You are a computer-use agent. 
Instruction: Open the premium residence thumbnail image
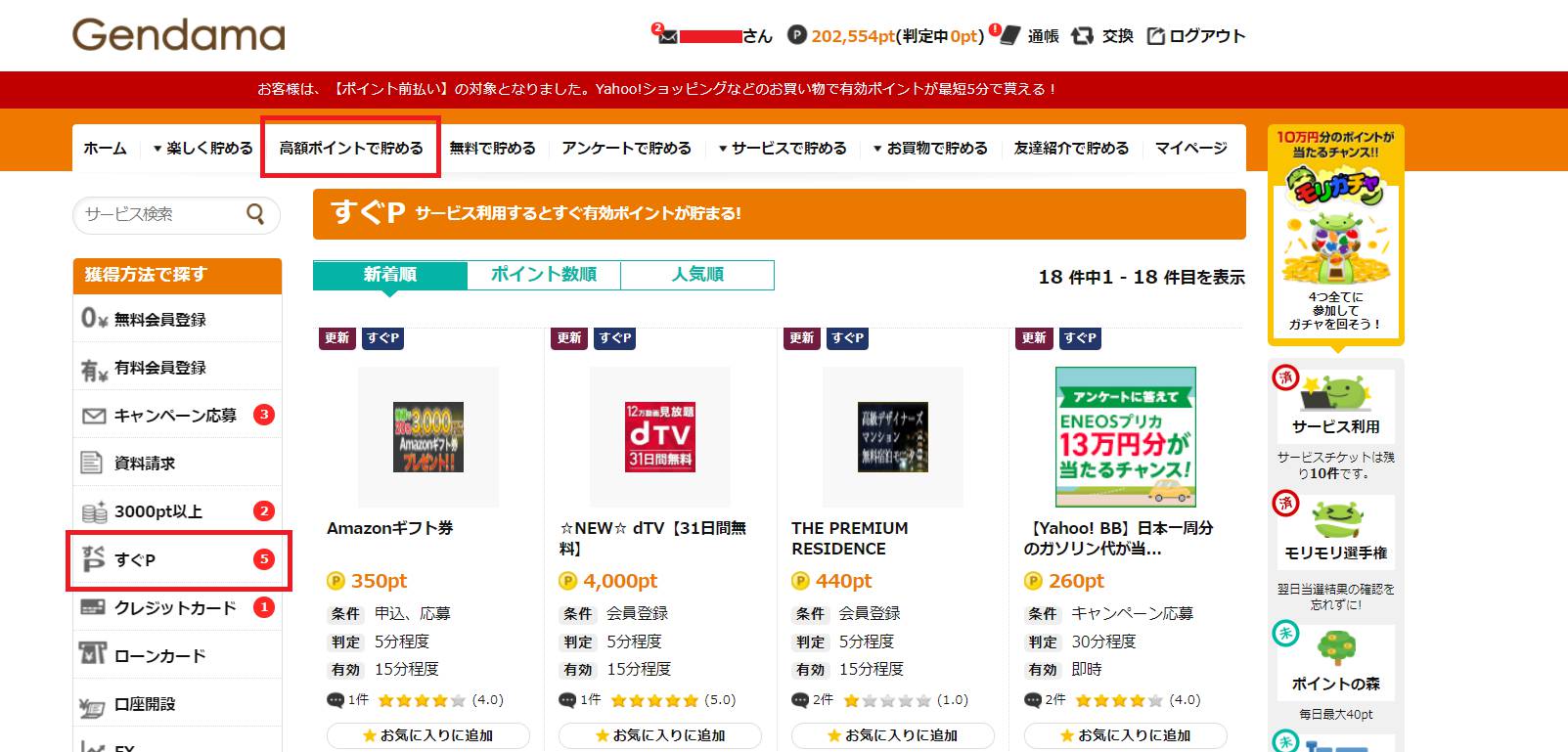point(893,437)
